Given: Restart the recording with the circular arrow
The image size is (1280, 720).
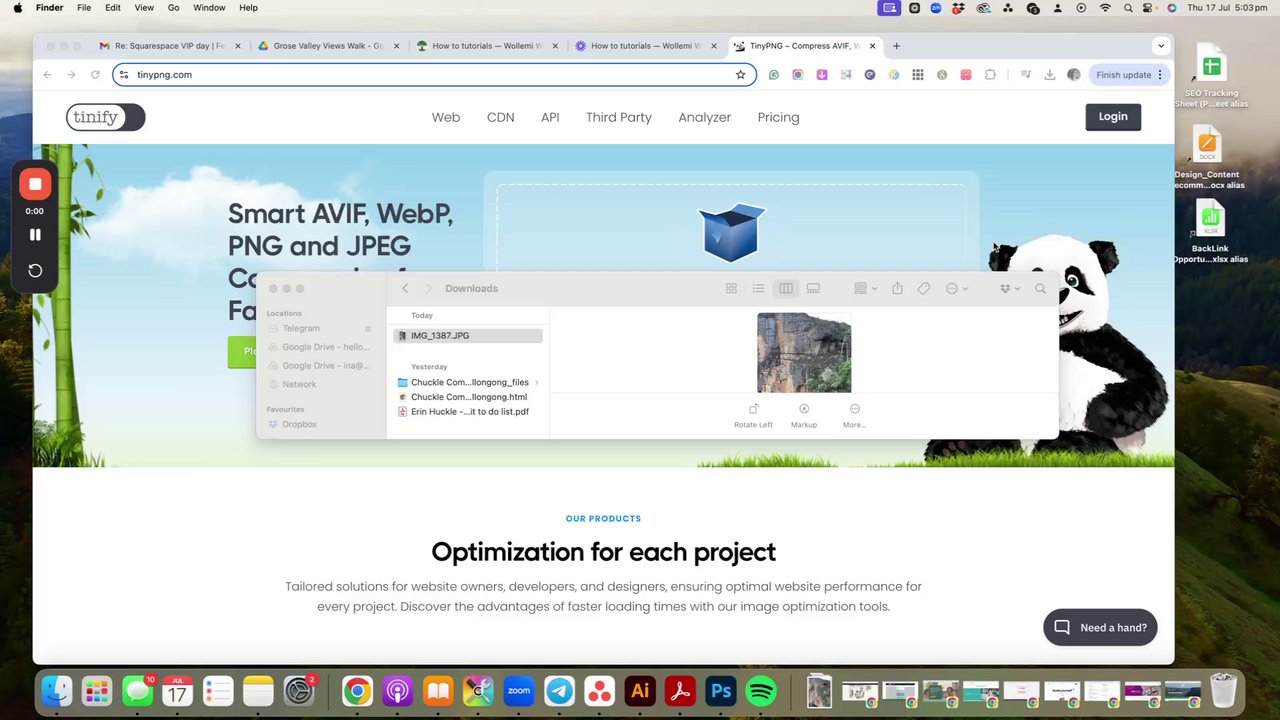Looking at the screenshot, I should pyautogui.click(x=35, y=271).
